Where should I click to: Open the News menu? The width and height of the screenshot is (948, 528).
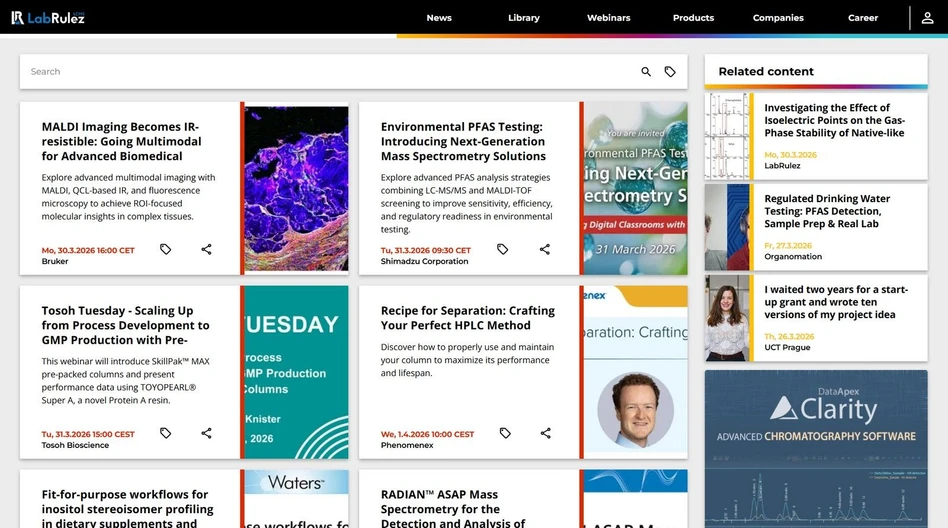(x=439, y=18)
